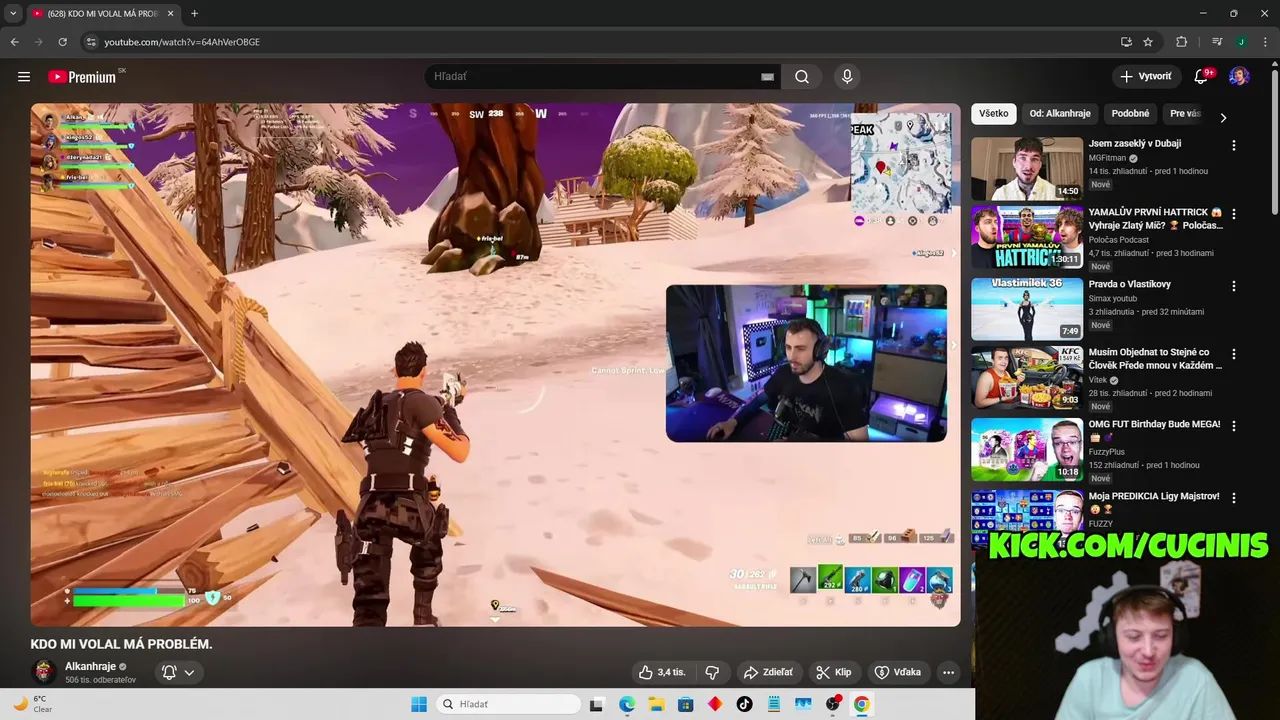The width and height of the screenshot is (1280, 720).
Task: Open options for Moja PREDIKCIA Ligy Majstrov video
Action: coord(1233,498)
